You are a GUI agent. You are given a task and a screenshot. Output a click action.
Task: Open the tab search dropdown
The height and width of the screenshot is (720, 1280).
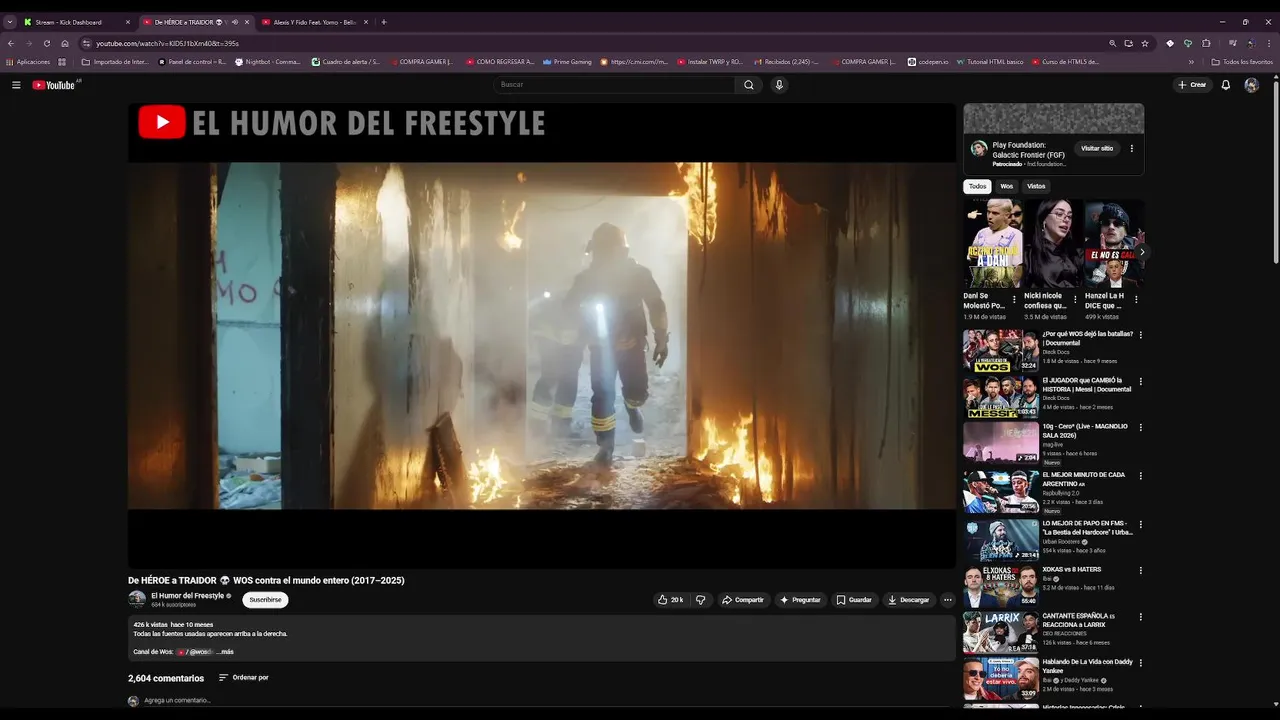tap(10, 22)
